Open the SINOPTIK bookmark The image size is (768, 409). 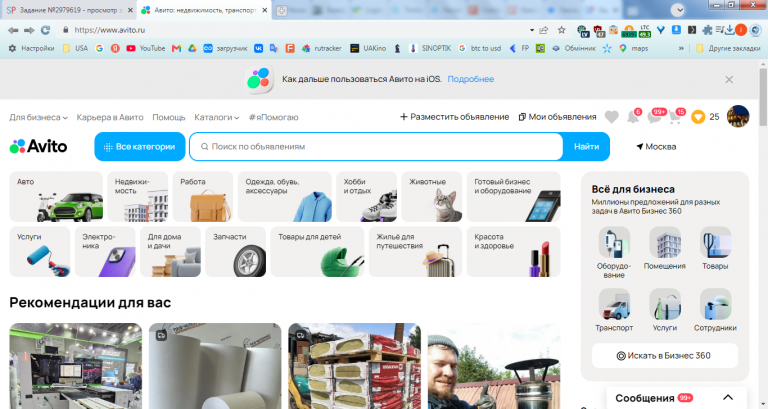(430, 48)
